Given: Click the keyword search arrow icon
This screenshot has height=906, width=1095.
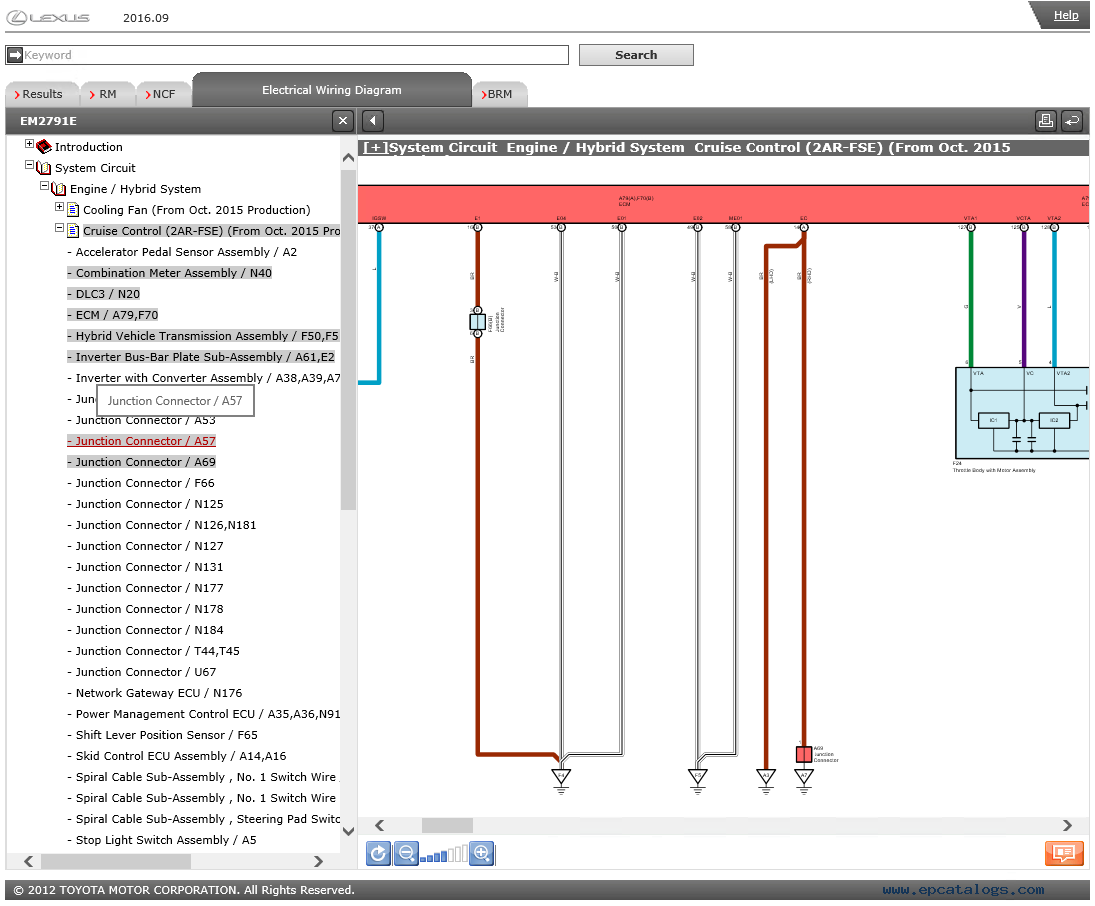Looking at the screenshot, I should tap(15, 54).
